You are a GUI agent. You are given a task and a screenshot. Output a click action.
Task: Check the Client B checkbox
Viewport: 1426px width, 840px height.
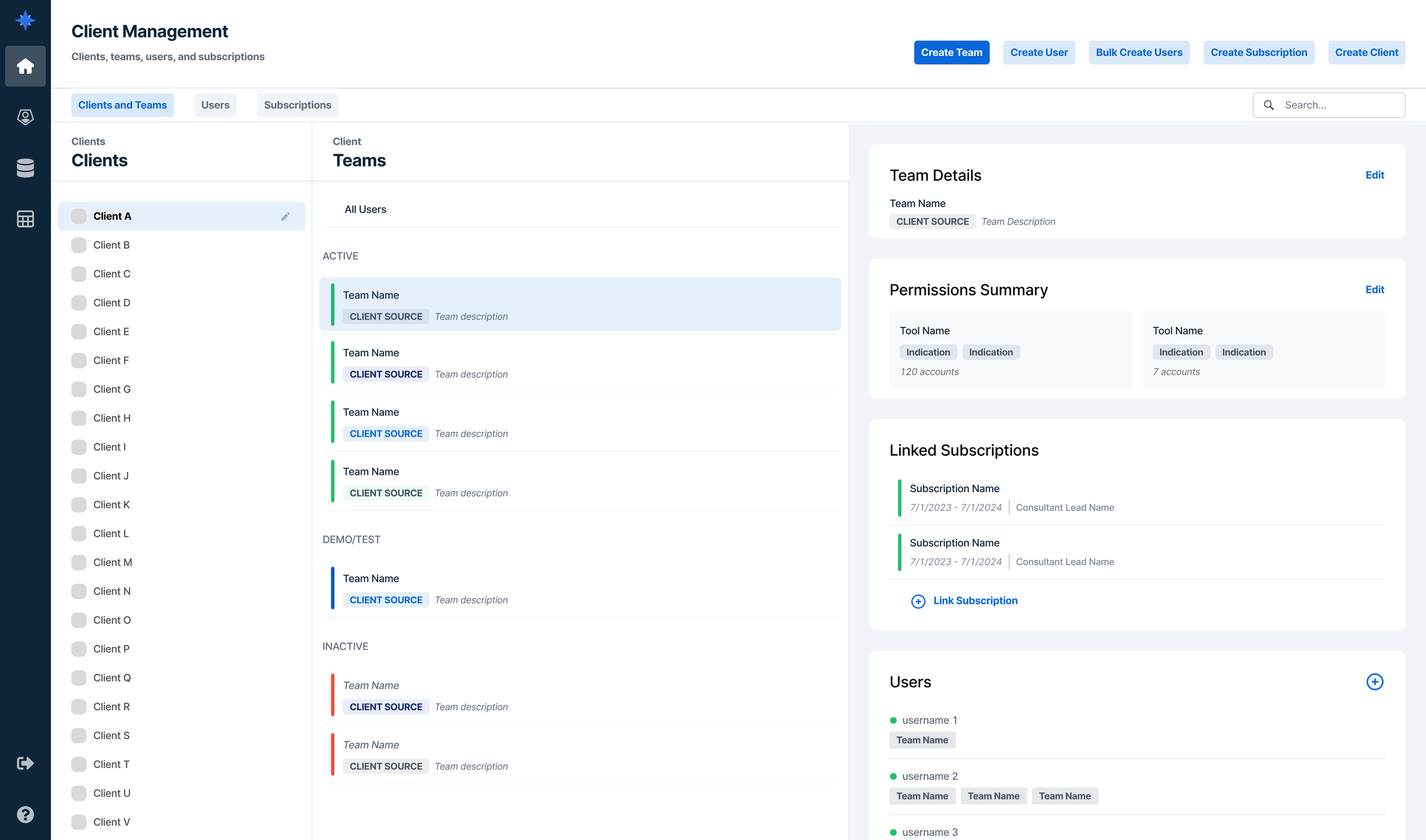pos(79,245)
